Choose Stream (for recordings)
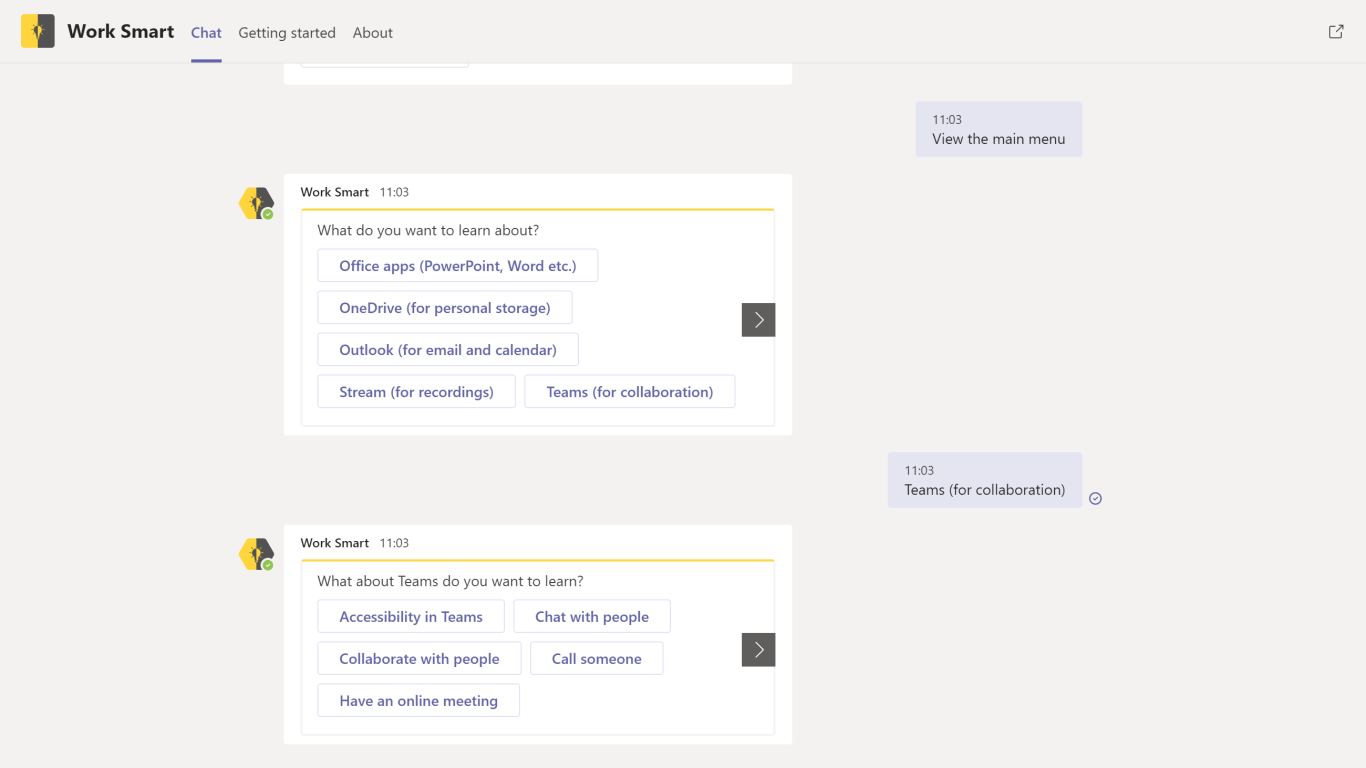Viewport: 1366px width, 768px height. (x=416, y=392)
